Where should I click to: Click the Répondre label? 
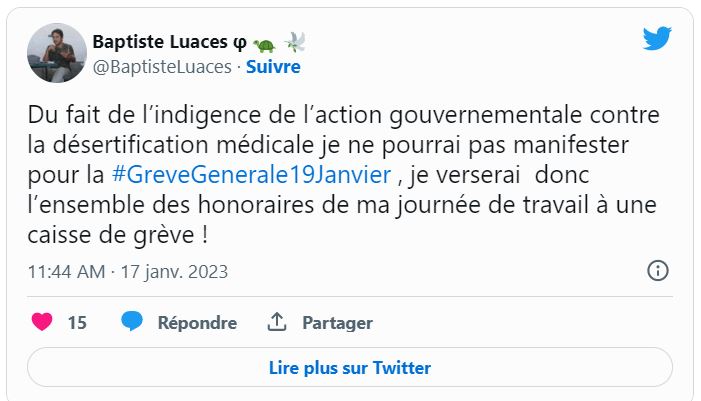point(197,322)
